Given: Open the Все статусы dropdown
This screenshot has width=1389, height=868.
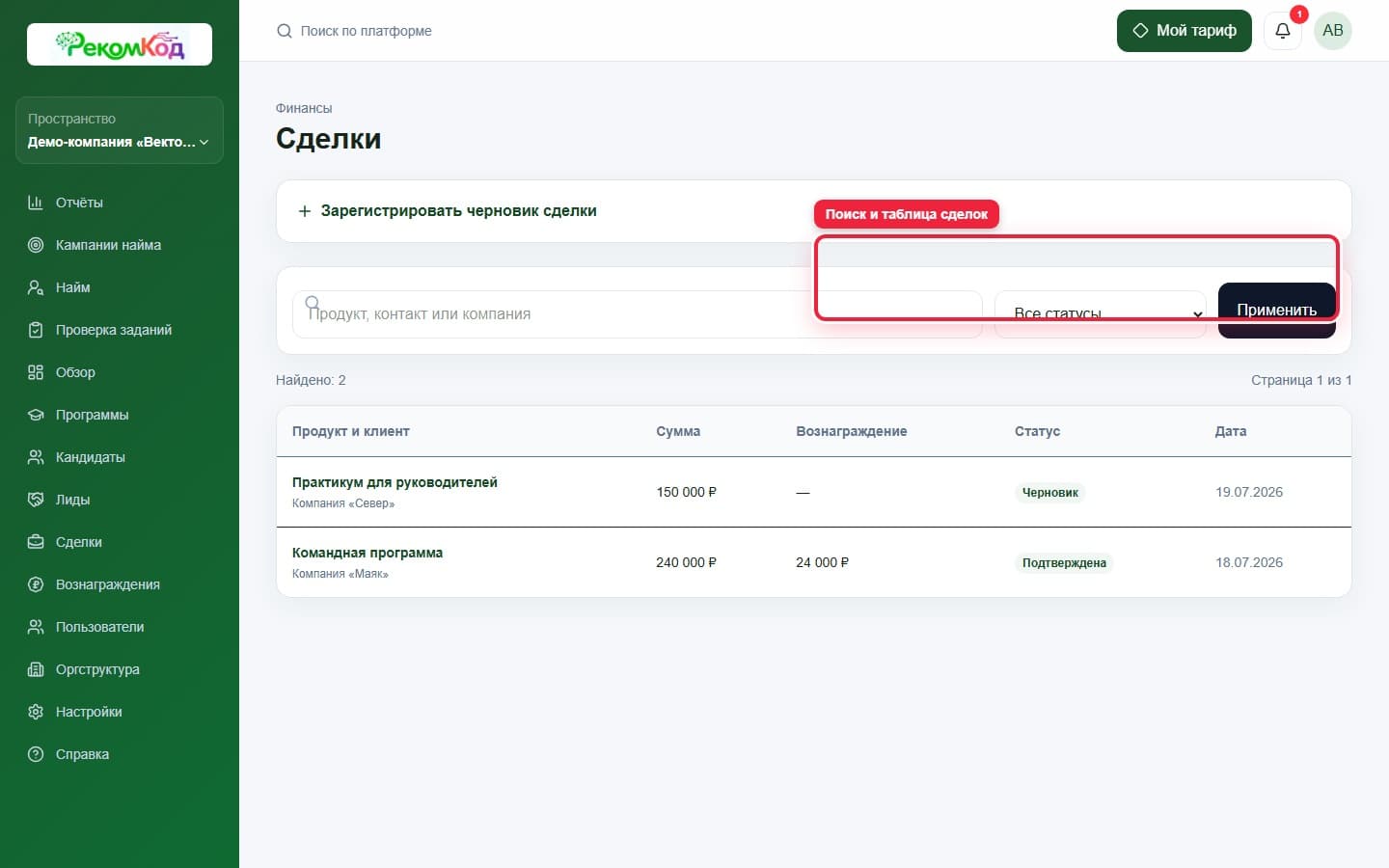Looking at the screenshot, I should click(1101, 314).
